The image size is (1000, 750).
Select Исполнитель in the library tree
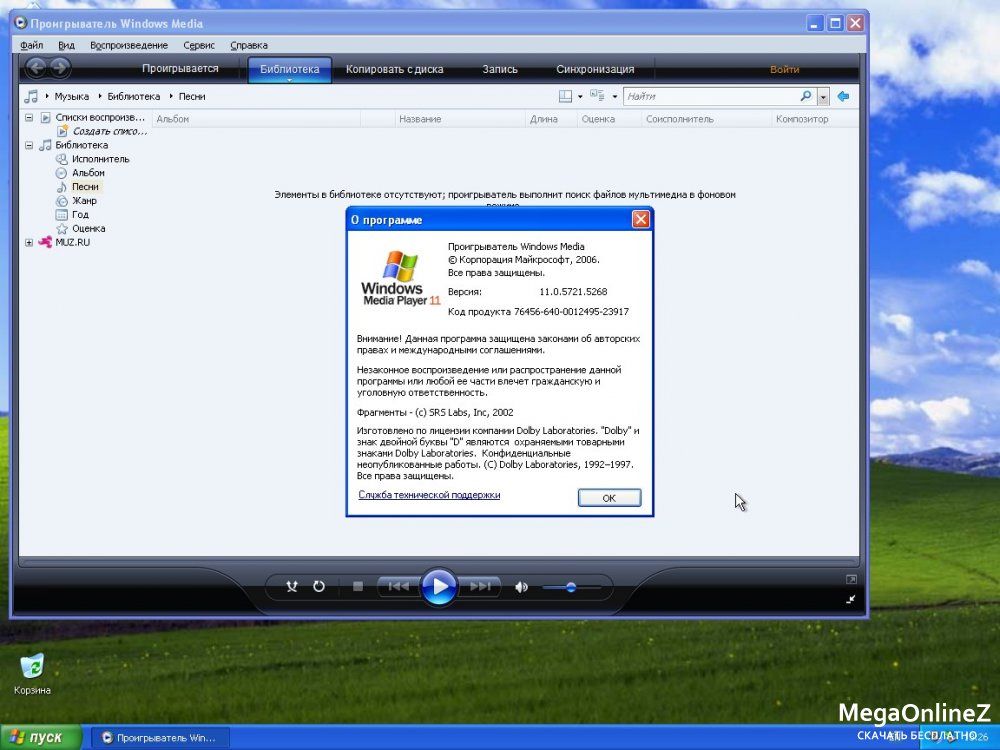(x=100, y=159)
